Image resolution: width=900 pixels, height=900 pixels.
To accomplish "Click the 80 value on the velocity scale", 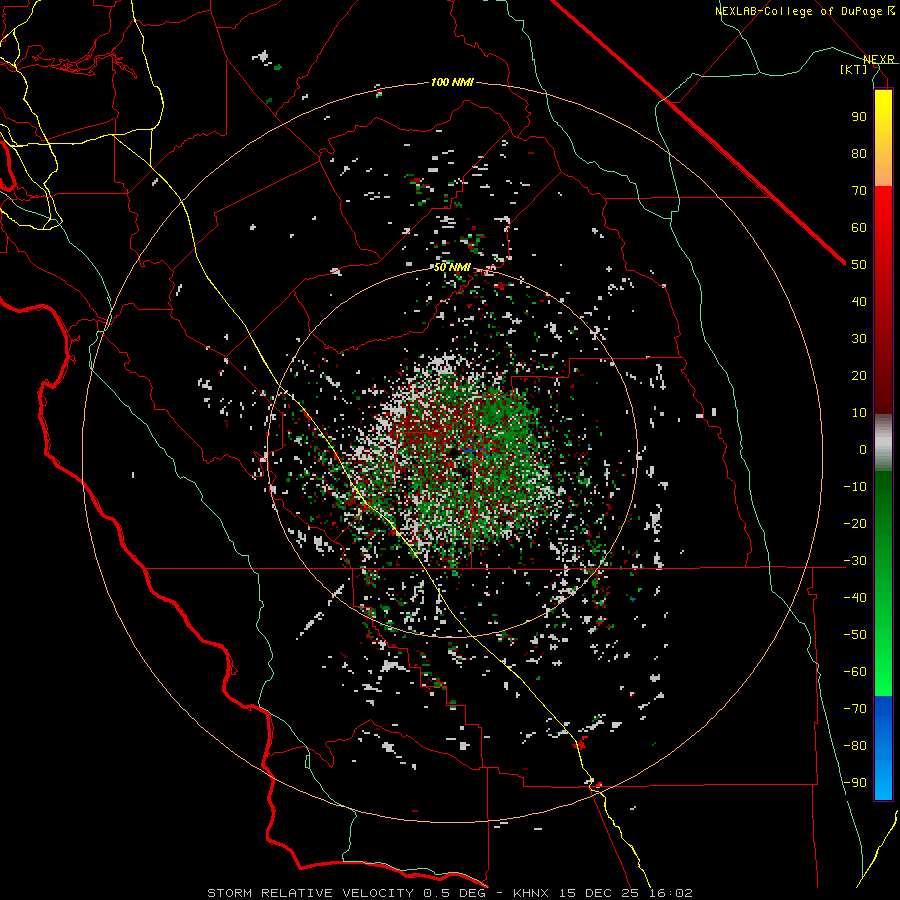I will [x=859, y=153].
